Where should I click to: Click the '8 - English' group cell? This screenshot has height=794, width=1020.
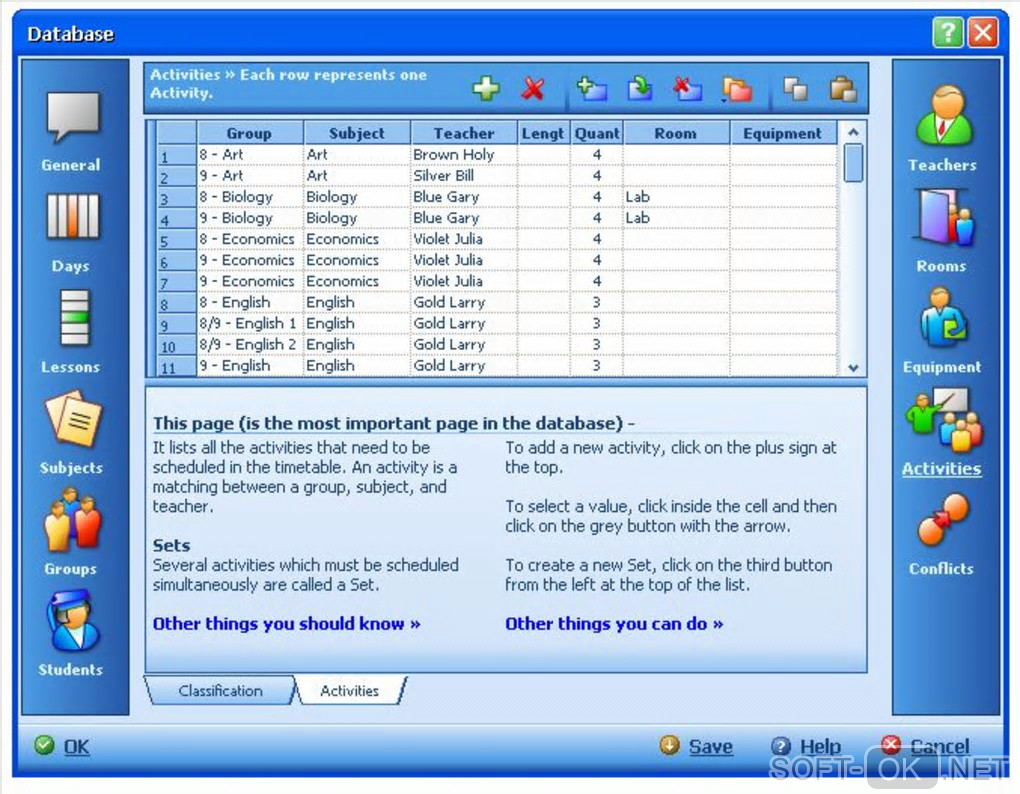point(250,302)
